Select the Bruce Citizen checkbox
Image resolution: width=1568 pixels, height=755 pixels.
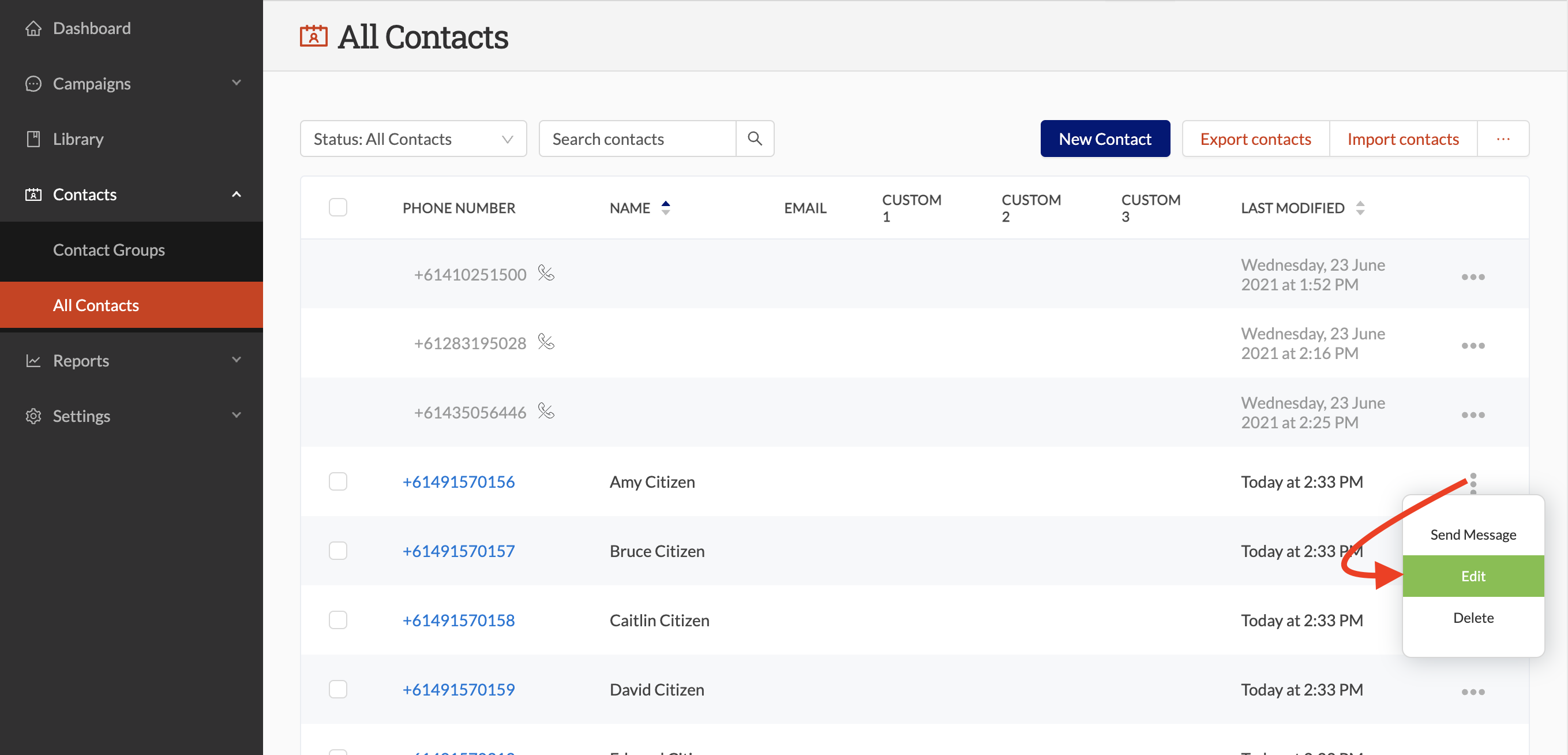[338, 551]
